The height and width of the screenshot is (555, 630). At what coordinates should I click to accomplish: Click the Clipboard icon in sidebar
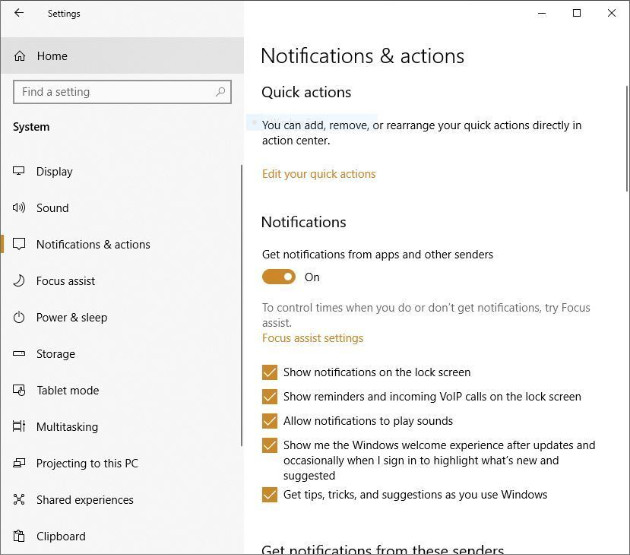19,536
